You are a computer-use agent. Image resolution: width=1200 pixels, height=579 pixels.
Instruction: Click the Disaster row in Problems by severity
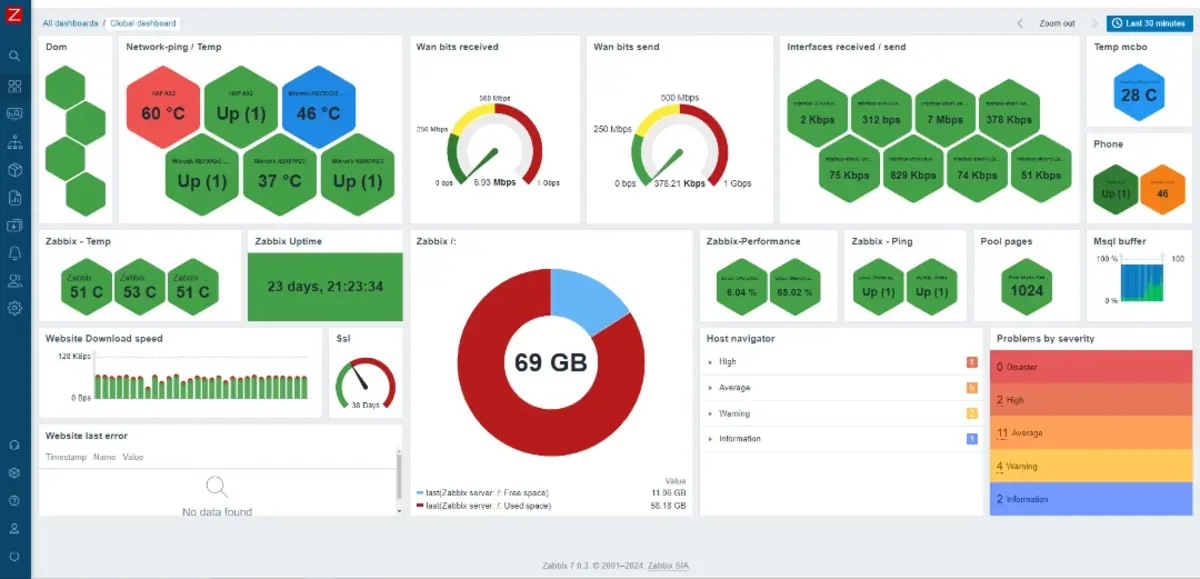(x=1091, y=367)
